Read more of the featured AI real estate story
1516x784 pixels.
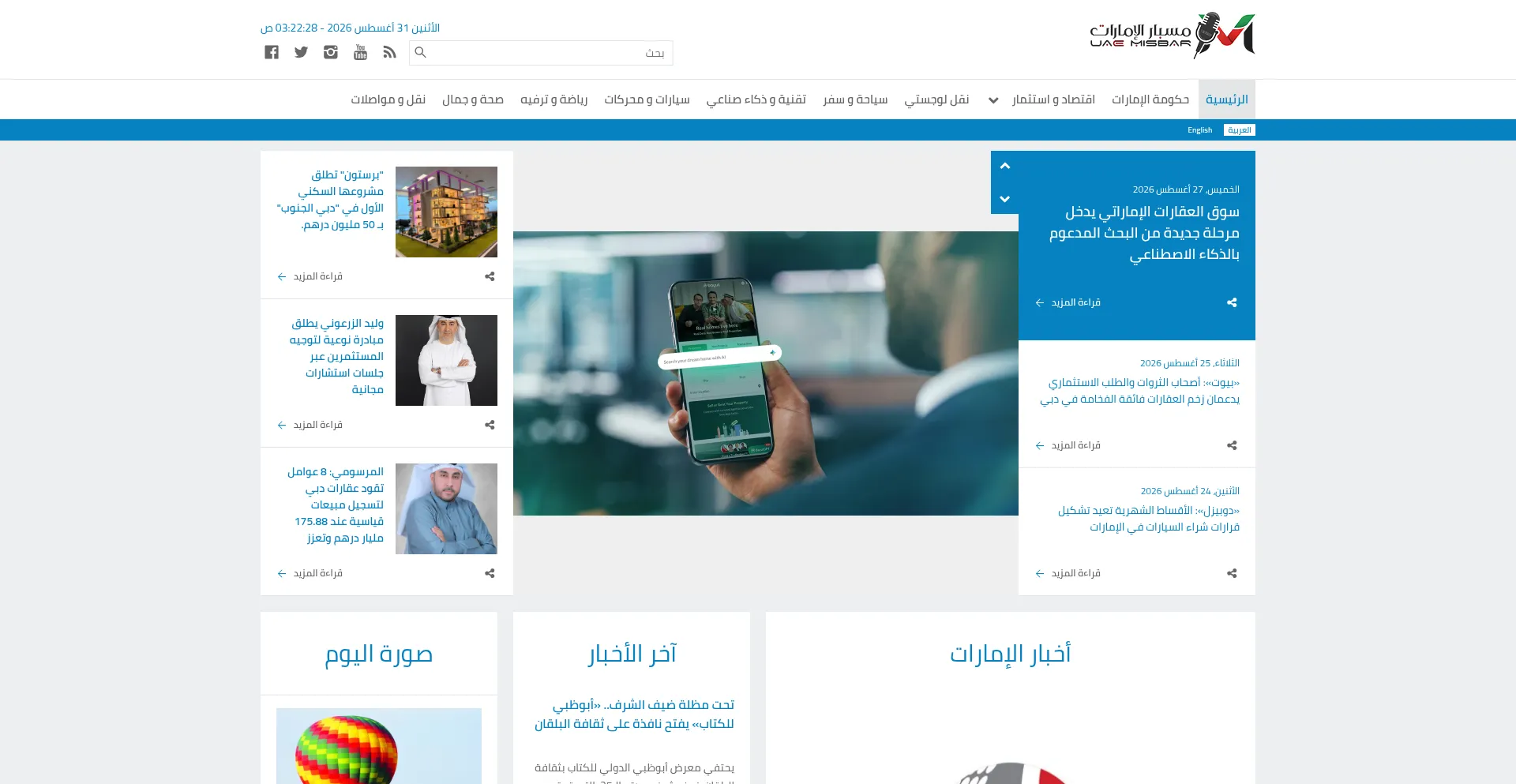1075,302
